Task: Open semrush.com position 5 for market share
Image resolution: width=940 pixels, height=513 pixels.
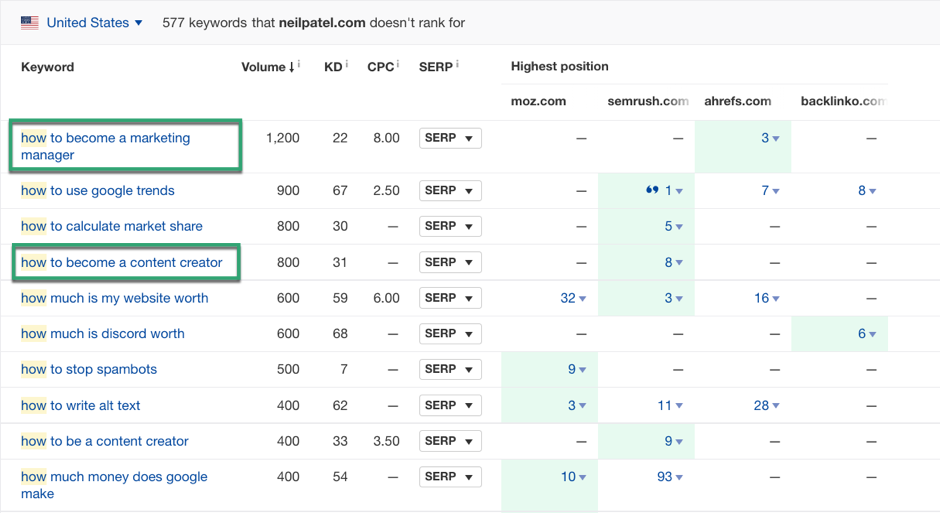Action: tap(673, 226)
